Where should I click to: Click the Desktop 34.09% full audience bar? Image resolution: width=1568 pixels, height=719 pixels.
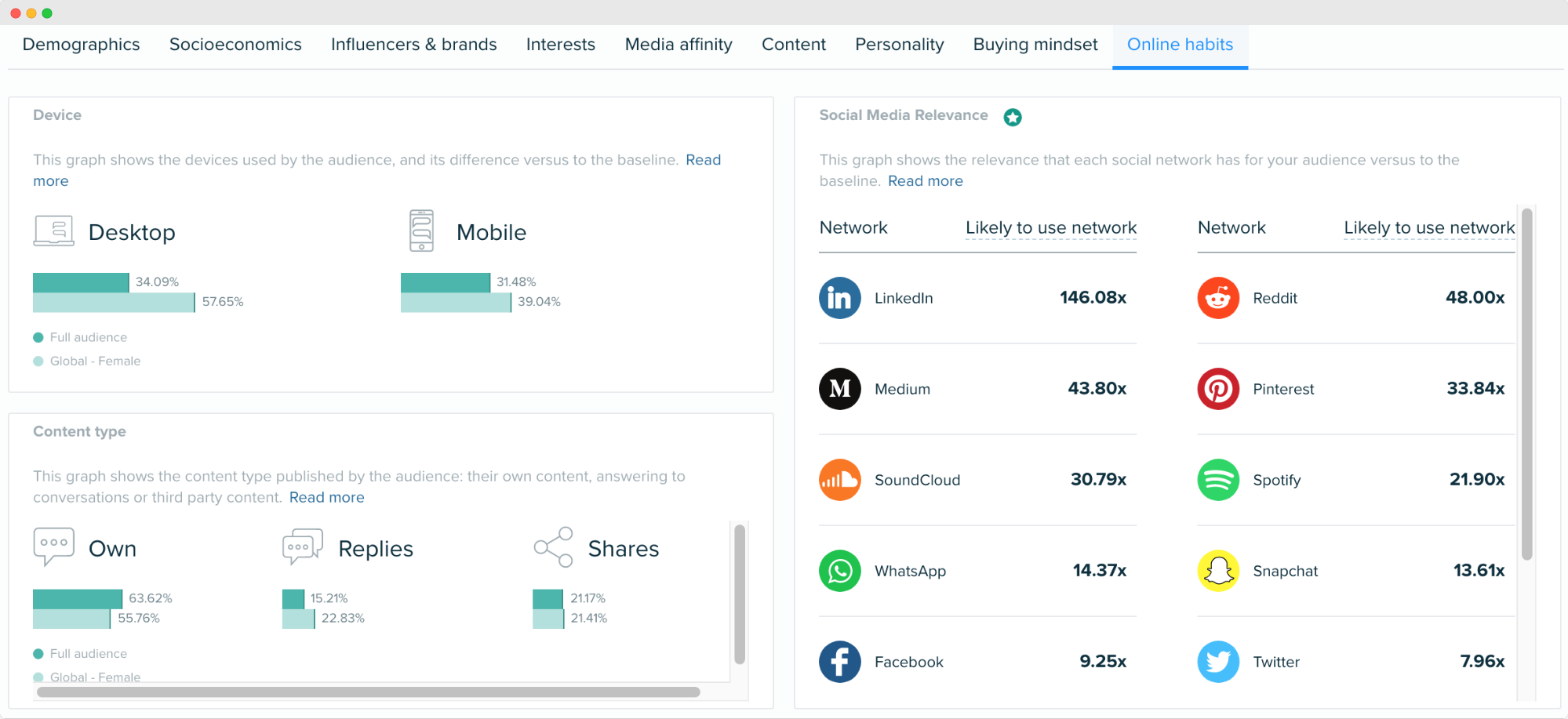[81, 282]
